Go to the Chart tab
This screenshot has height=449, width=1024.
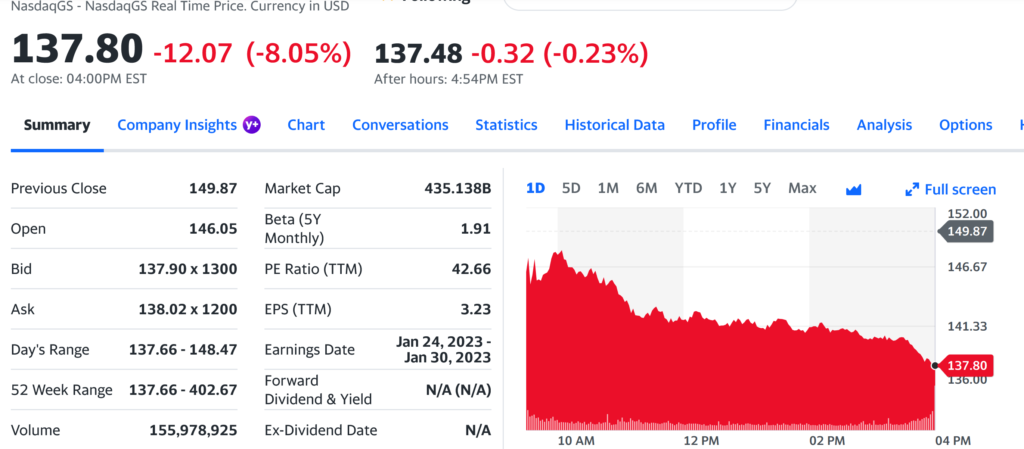306,125
